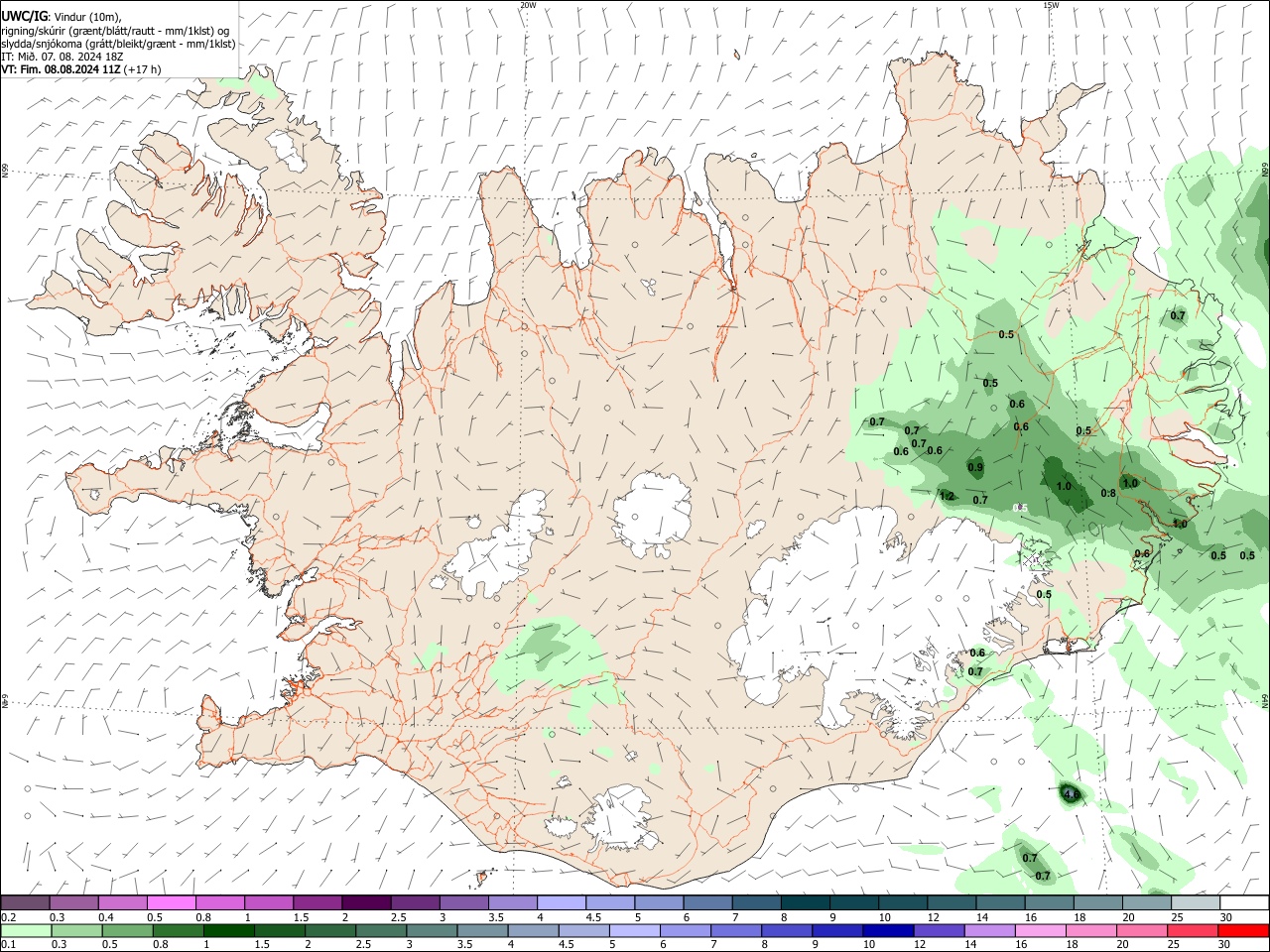
Task: Select the green swatch between 0.8 and 1, lower row
Action: pyautogui.click(x=181, y=930)
